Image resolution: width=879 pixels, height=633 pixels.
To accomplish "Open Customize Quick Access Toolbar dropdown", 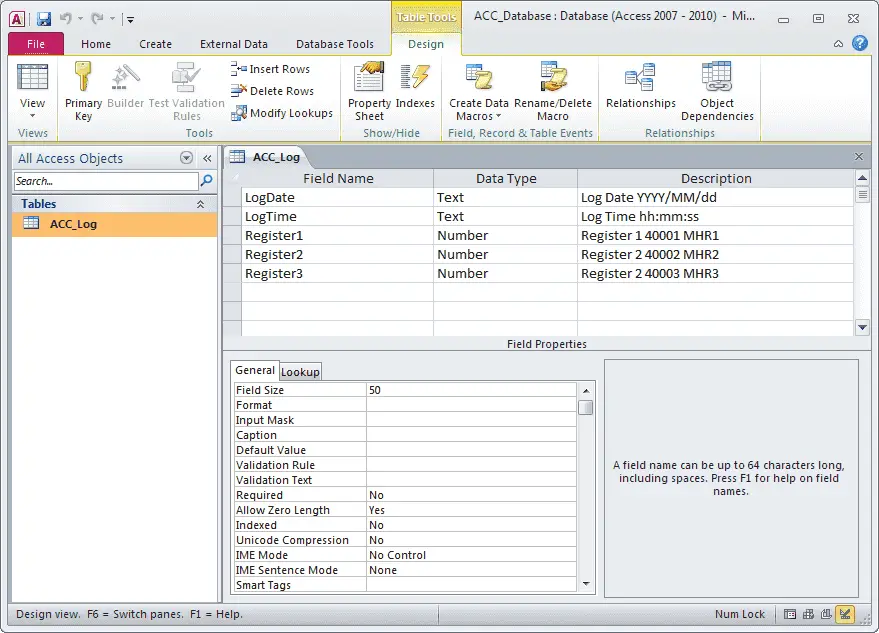I will (130, 20).
